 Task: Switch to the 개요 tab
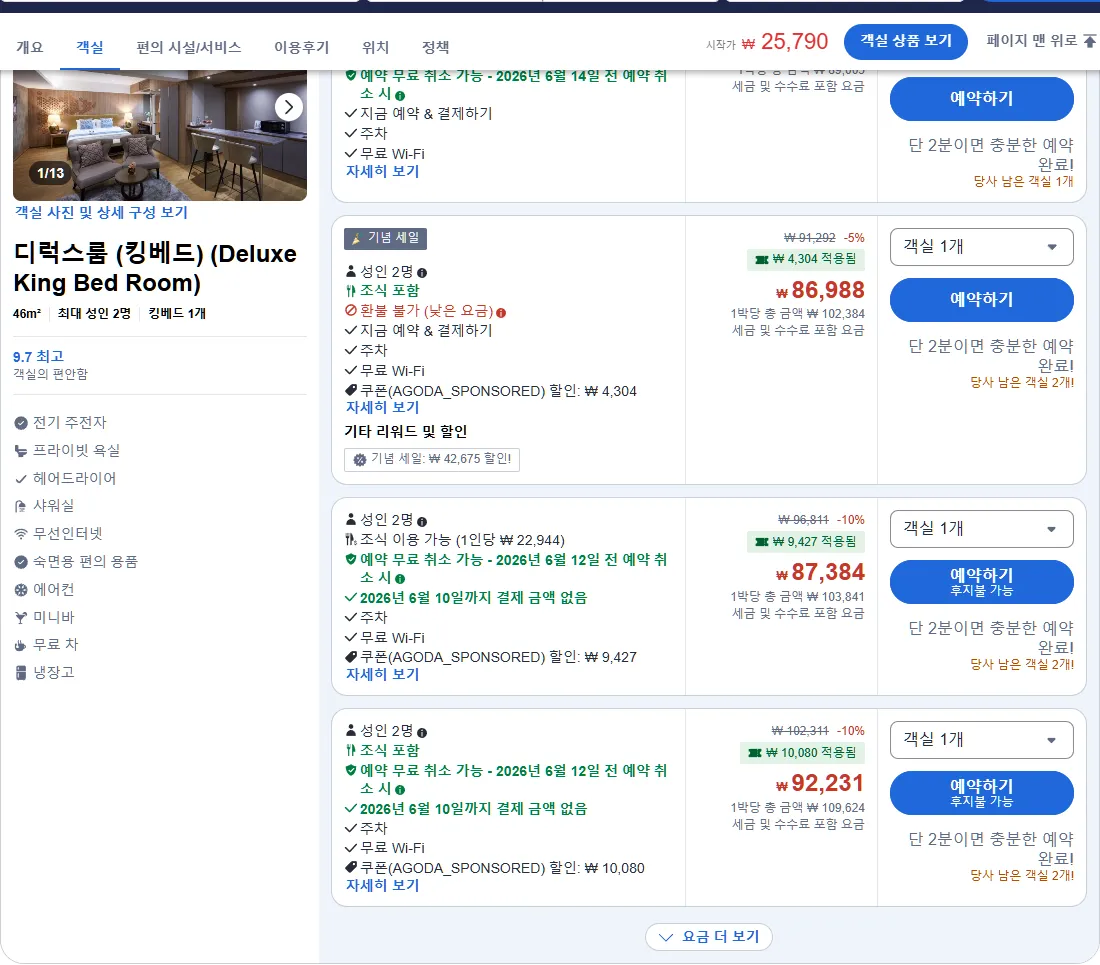click(29, 47)
